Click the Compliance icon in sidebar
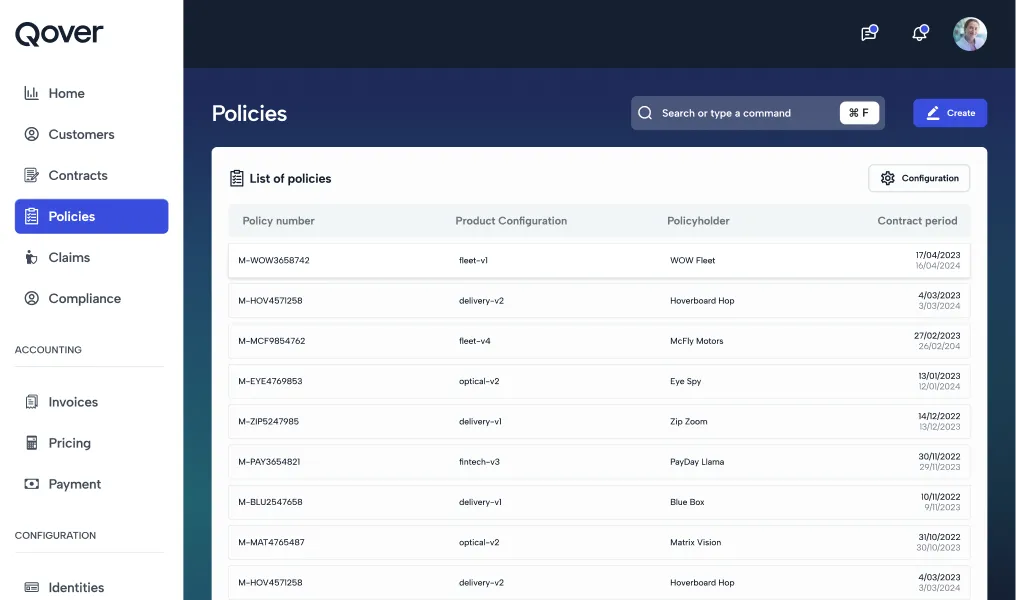1016x600 pixels. (x=32, y=298)
